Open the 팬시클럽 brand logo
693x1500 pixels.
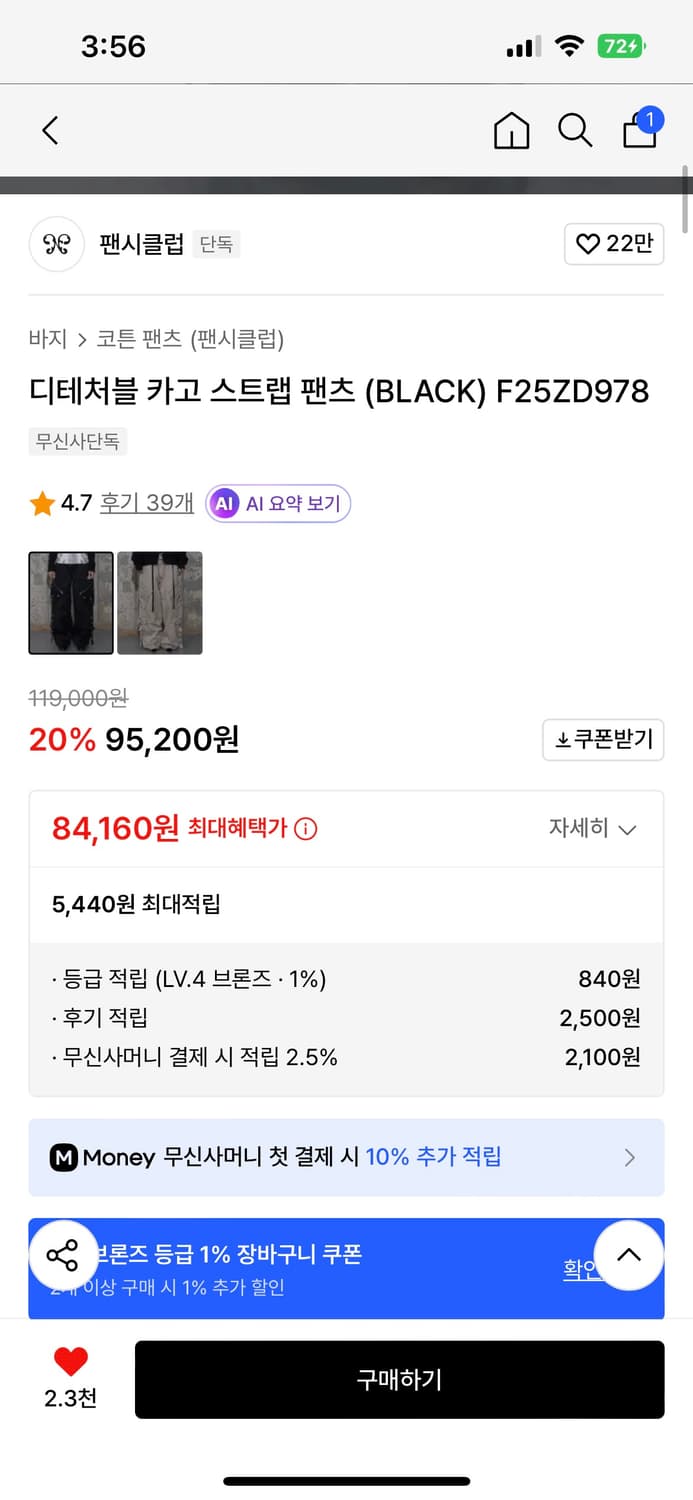(x=57, y=244)
